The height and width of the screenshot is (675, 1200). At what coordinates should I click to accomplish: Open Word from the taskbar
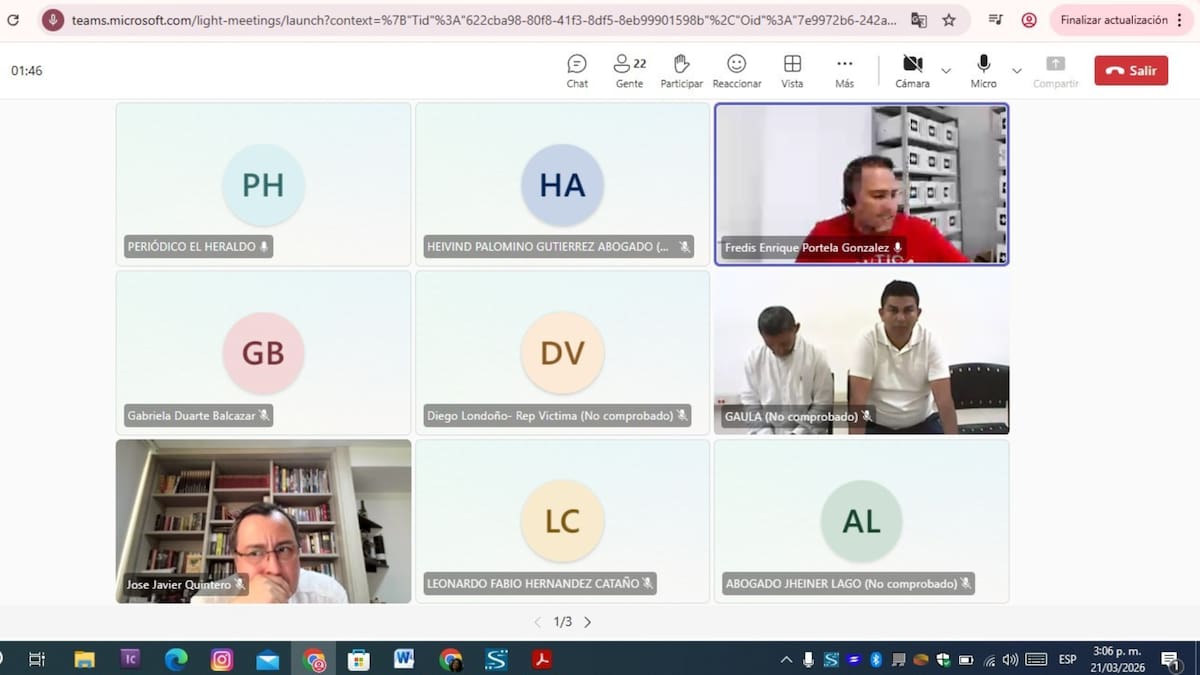pyautogui.click(x=404, y=659)
